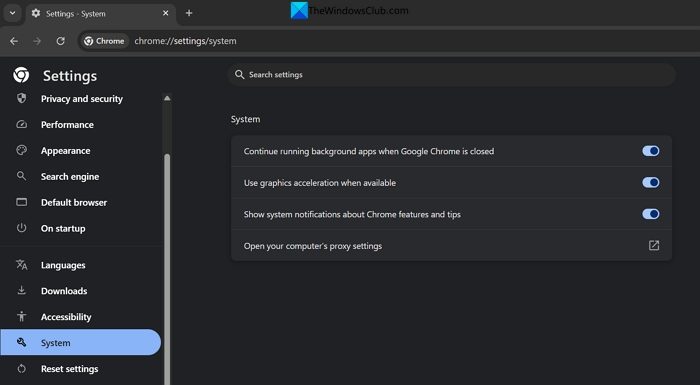Screen dimensions: 700x385
Task: Turn off system notifications about Chrome features
Action: 650,214
